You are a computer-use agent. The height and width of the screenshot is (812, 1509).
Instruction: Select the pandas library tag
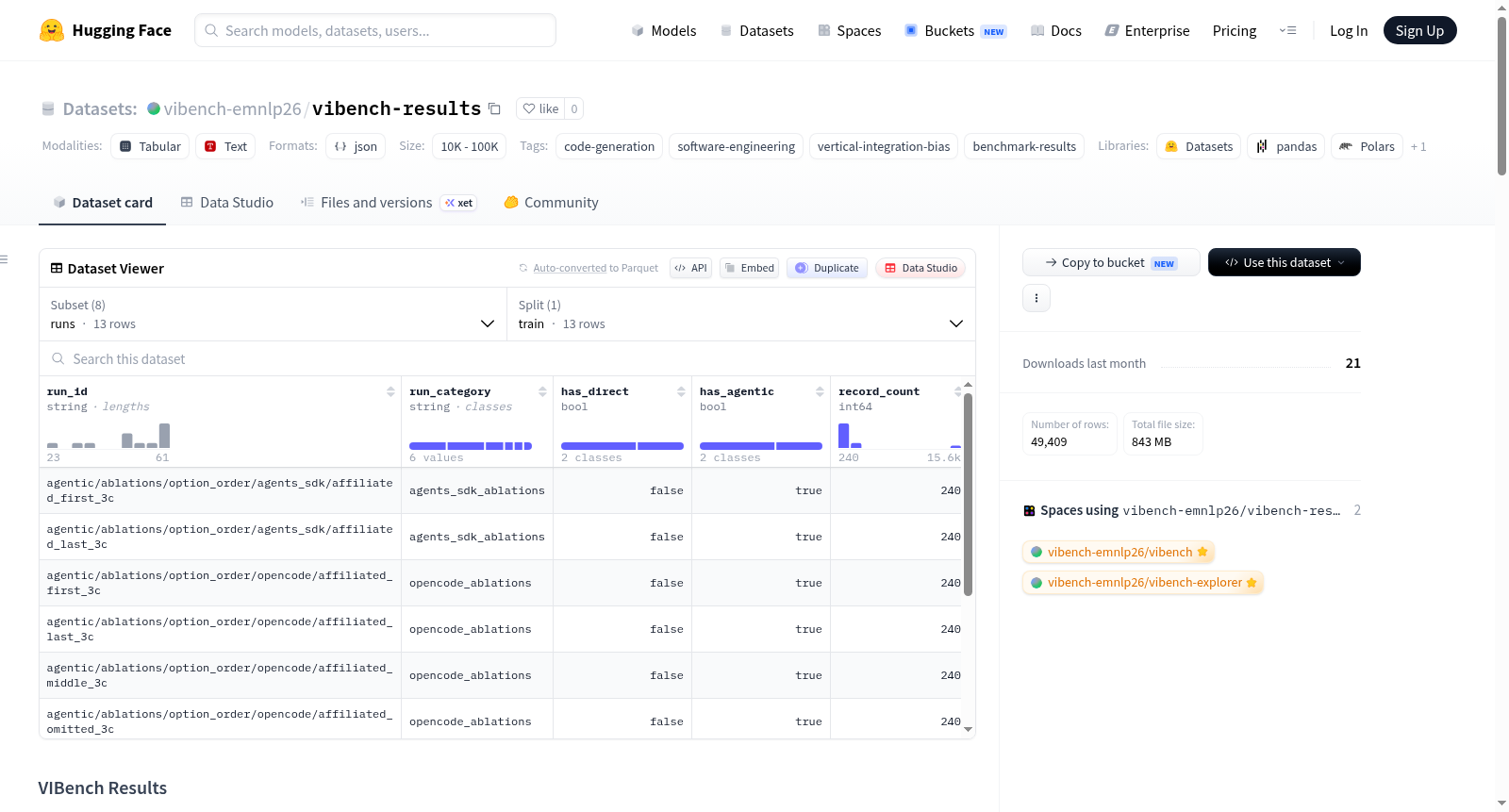point(1286,146)
